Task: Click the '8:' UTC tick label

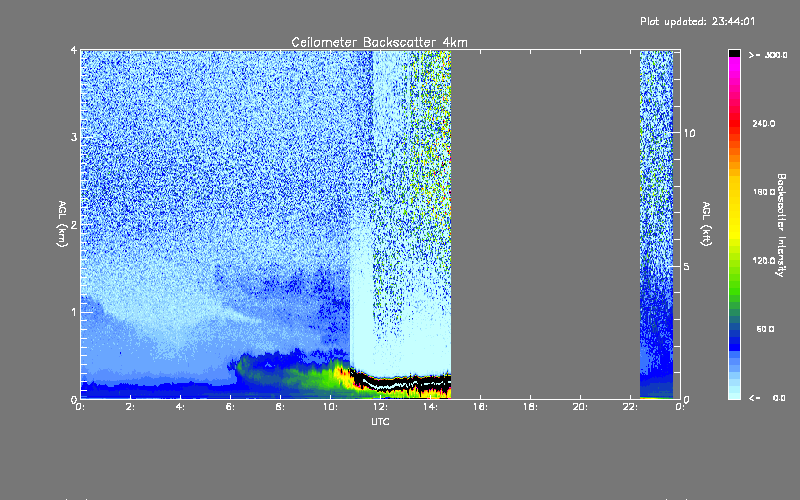Action: [281, 407]
